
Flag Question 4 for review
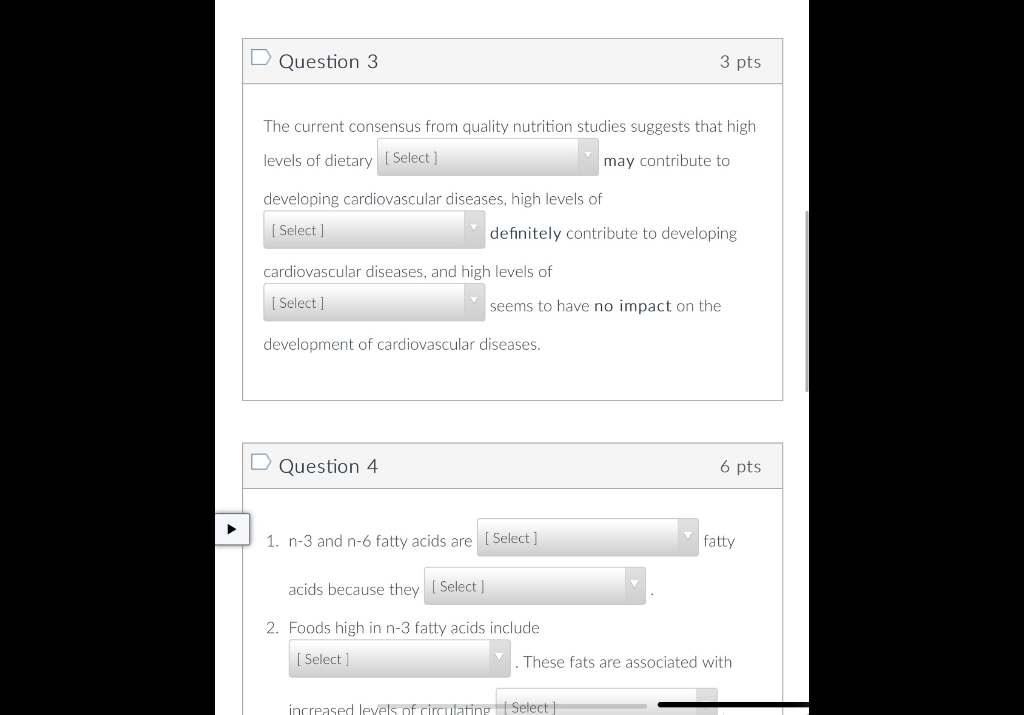261,462
